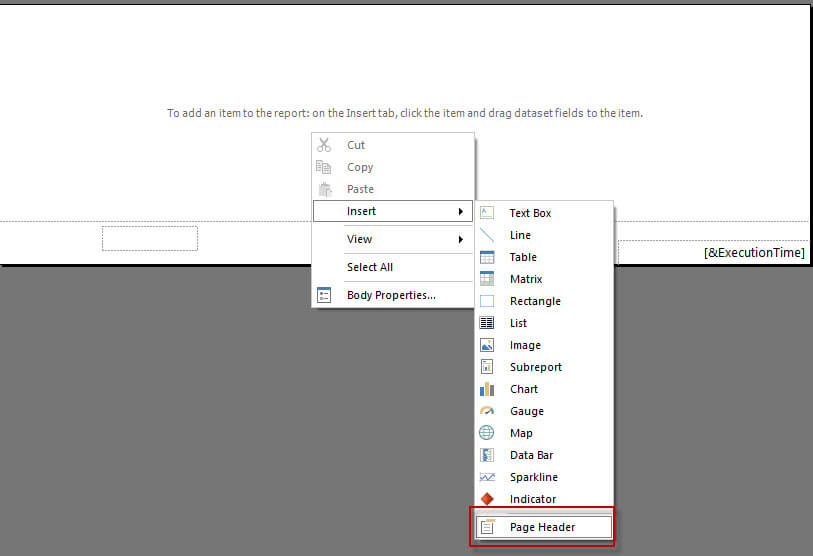The image size is (813, 556).
Task: Click the Body Properties icon
Action: click(324, 295)
